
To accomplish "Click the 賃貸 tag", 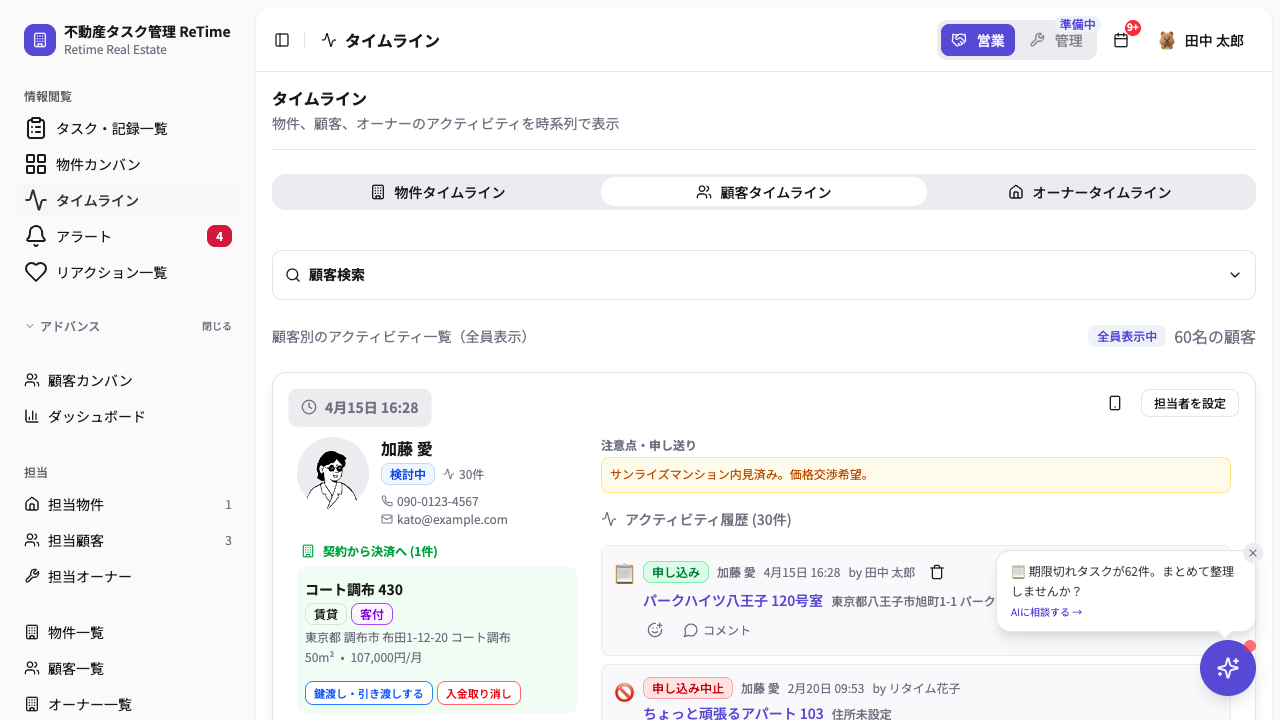I will [326, 614].
